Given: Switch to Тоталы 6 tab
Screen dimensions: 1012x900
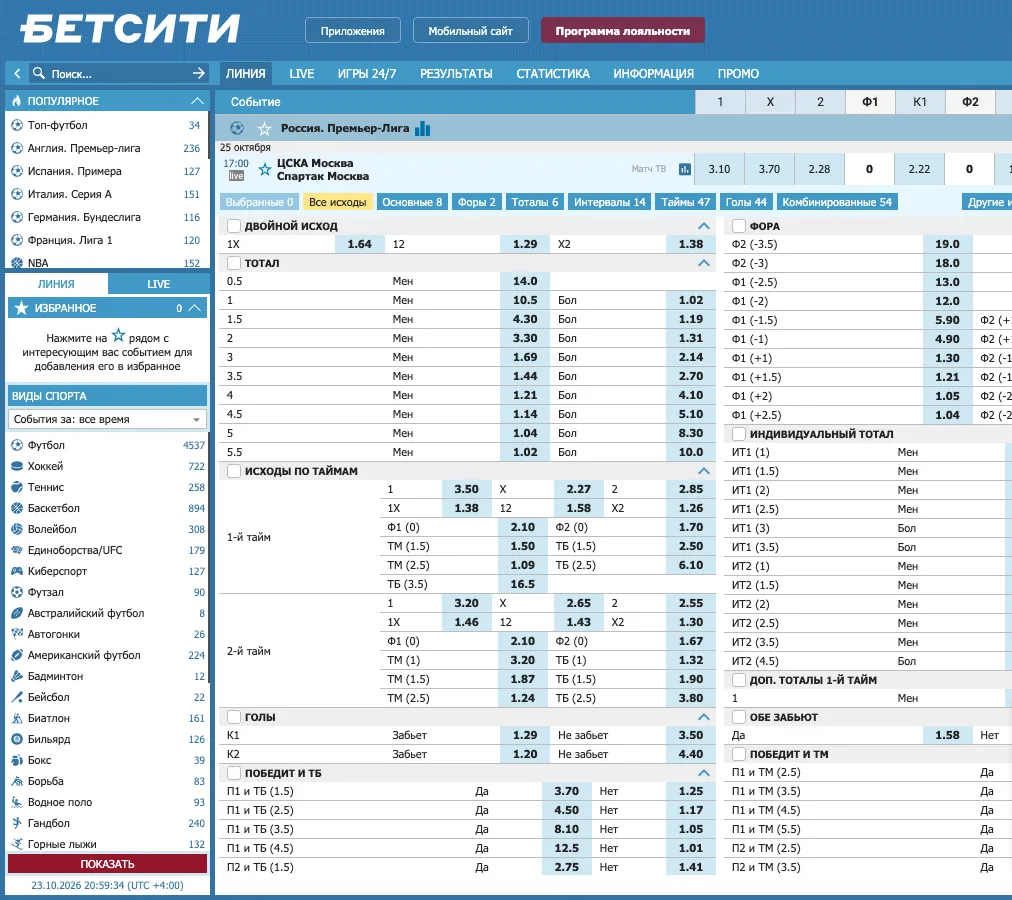Looking at the screenshot, I should [535, 202].
